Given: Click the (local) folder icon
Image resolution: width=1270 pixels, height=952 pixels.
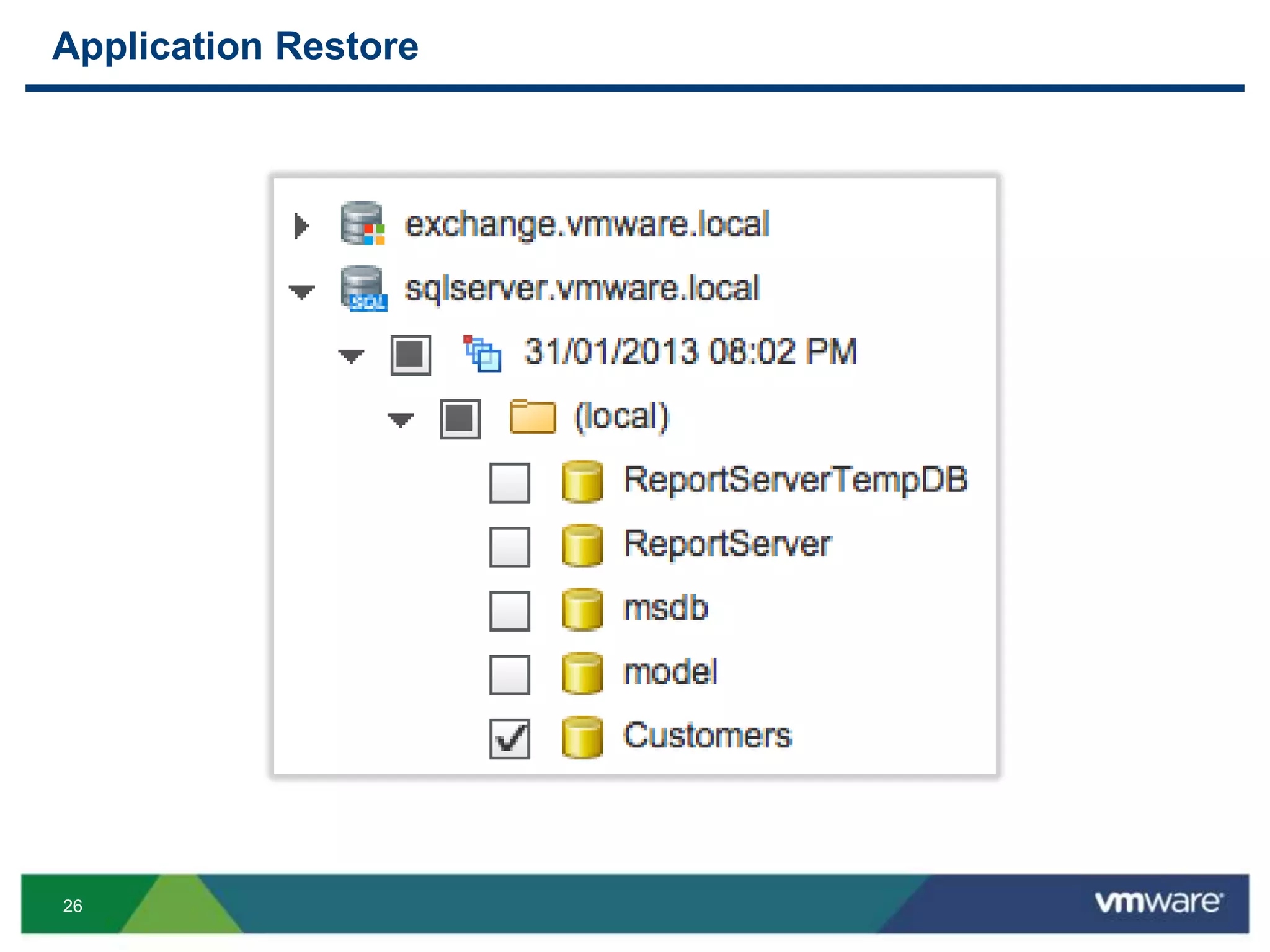Looking at the screenshot, I should tap(532, 416).
